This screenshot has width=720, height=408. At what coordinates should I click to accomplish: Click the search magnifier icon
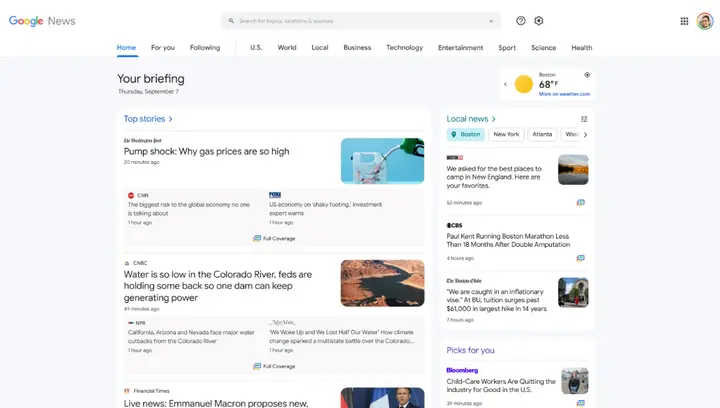coord(231,21)
